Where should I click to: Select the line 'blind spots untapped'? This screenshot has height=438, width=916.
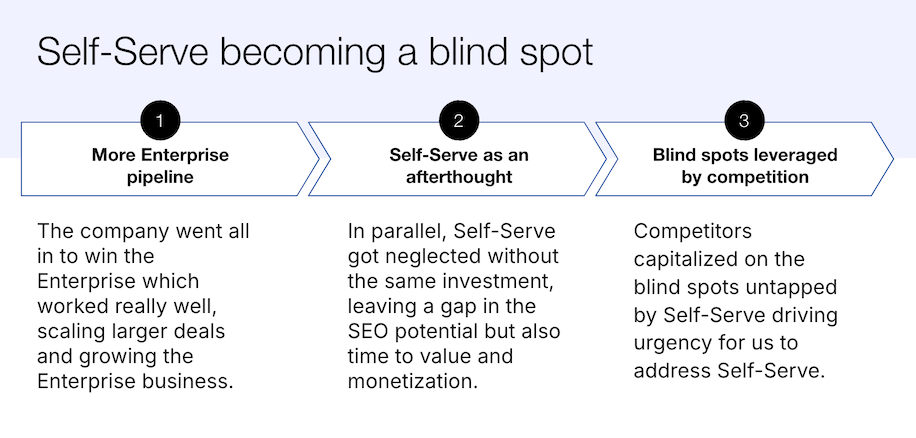click(x=735, y=287)
